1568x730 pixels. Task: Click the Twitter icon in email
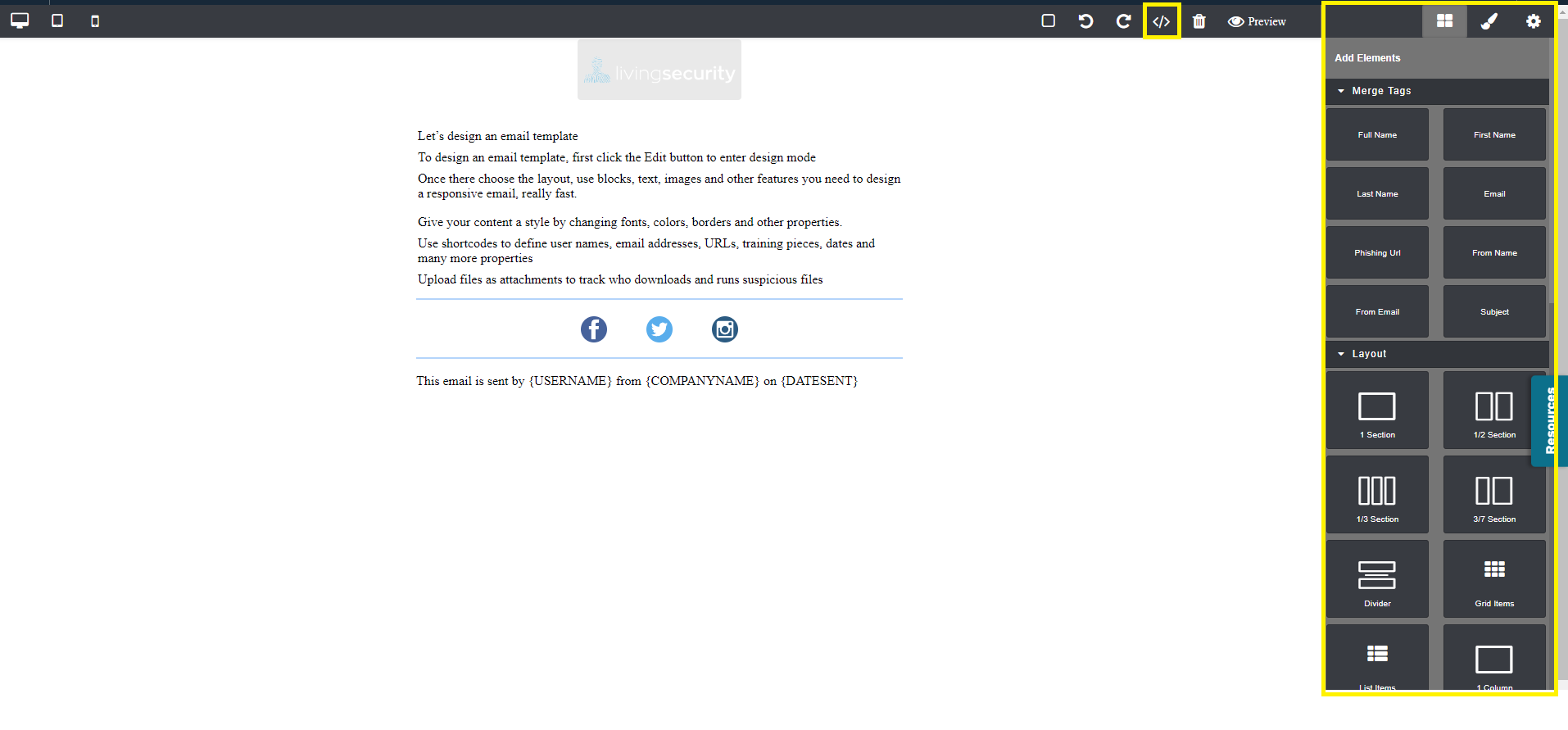click(659, 329)
